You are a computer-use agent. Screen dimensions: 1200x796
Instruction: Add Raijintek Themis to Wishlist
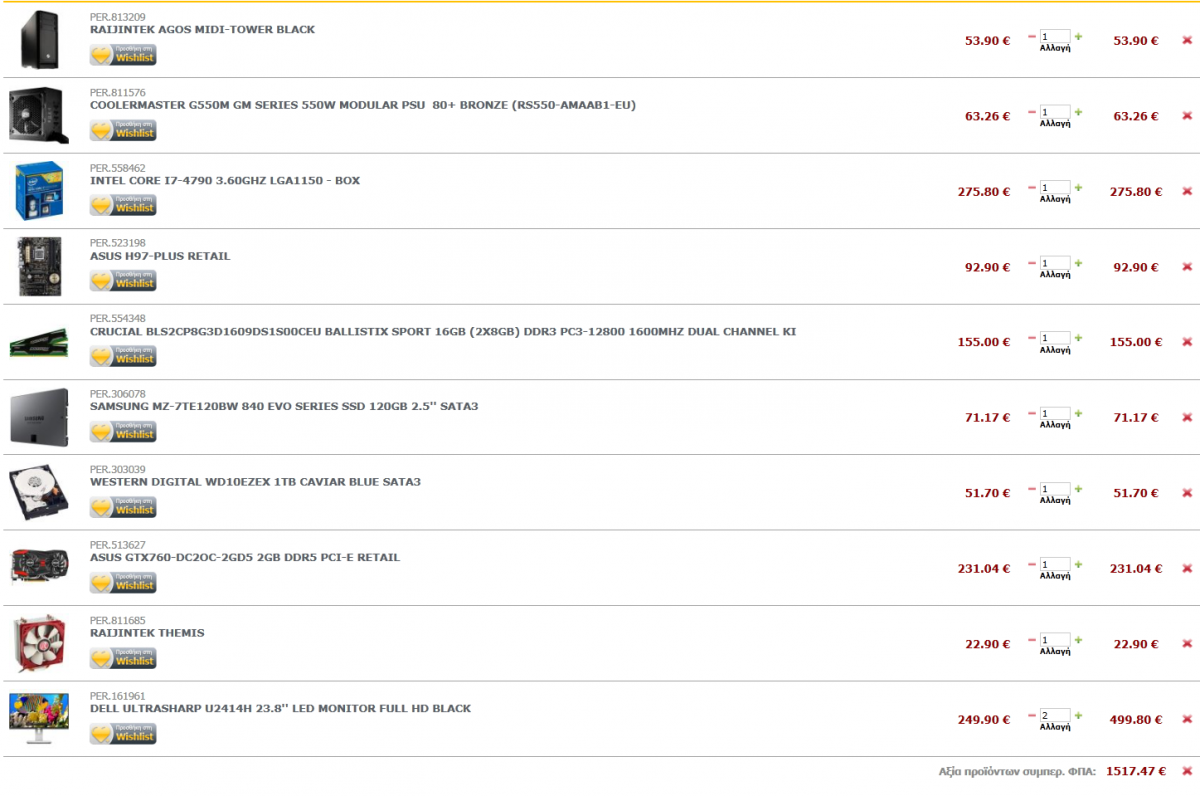click(123, 658)
